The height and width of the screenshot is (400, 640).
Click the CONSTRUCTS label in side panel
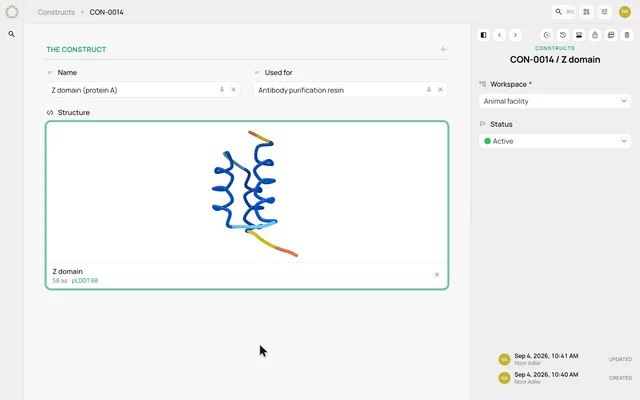tap(555, 48)
